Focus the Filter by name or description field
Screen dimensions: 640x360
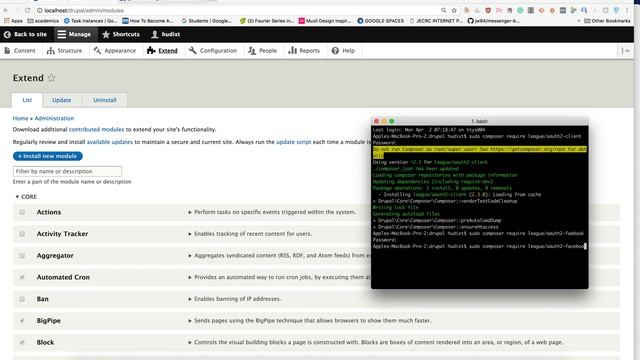coord(67,171)
